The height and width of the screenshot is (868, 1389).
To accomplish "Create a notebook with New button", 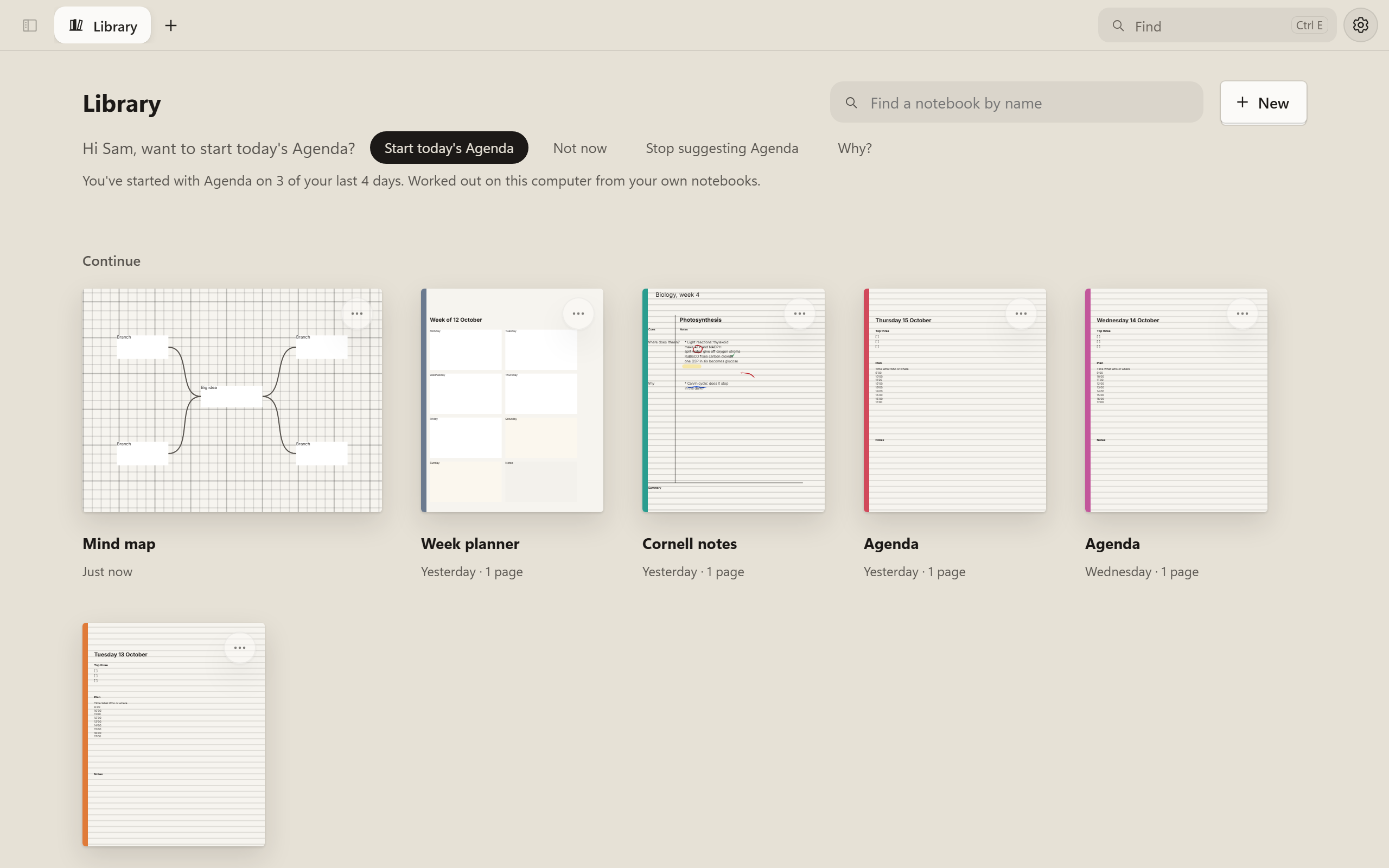I will (x=1263, y=103).
